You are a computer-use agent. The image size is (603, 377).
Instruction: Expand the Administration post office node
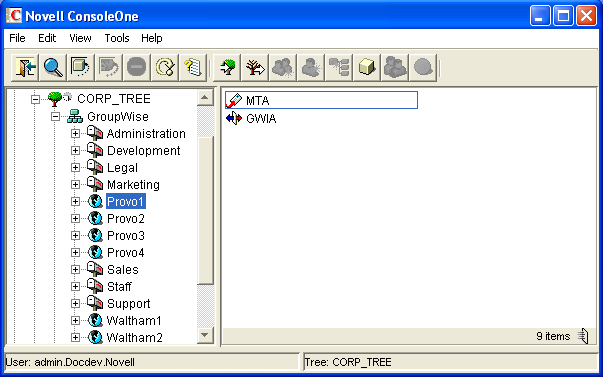pyautogui.click(x=75, y=133)
